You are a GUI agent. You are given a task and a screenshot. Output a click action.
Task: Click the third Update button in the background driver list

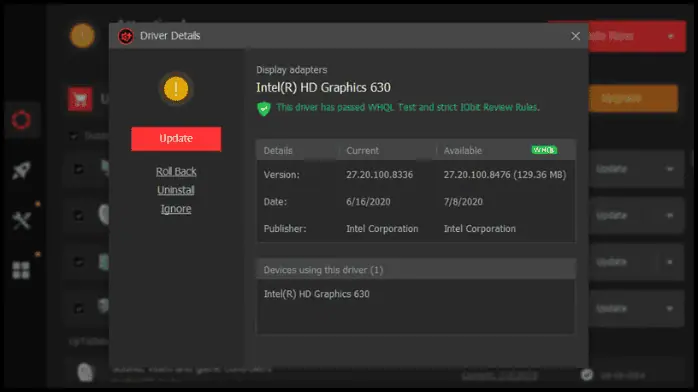point(612,262)
